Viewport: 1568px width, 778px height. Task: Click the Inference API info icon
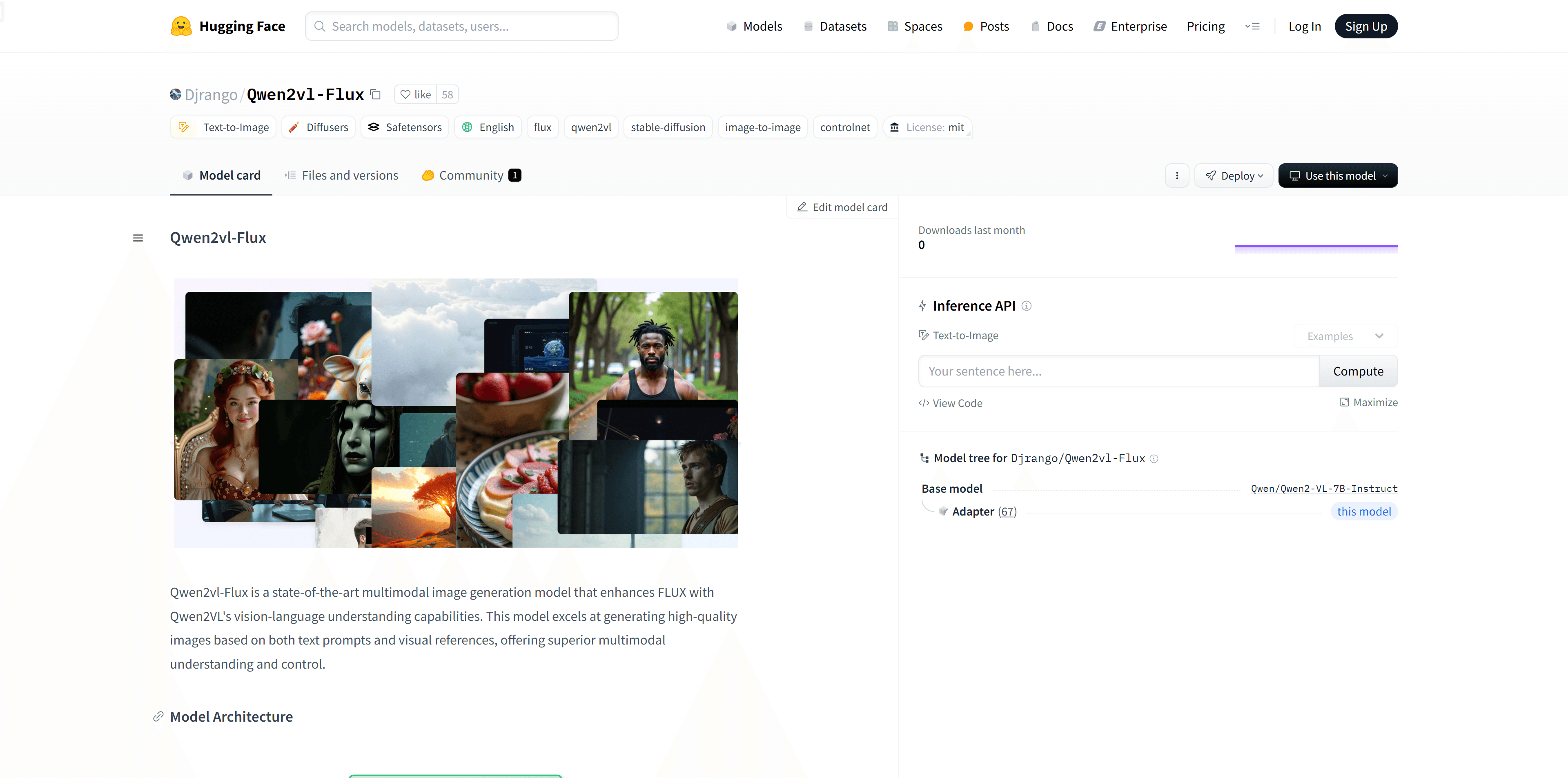click(1026, 306)
